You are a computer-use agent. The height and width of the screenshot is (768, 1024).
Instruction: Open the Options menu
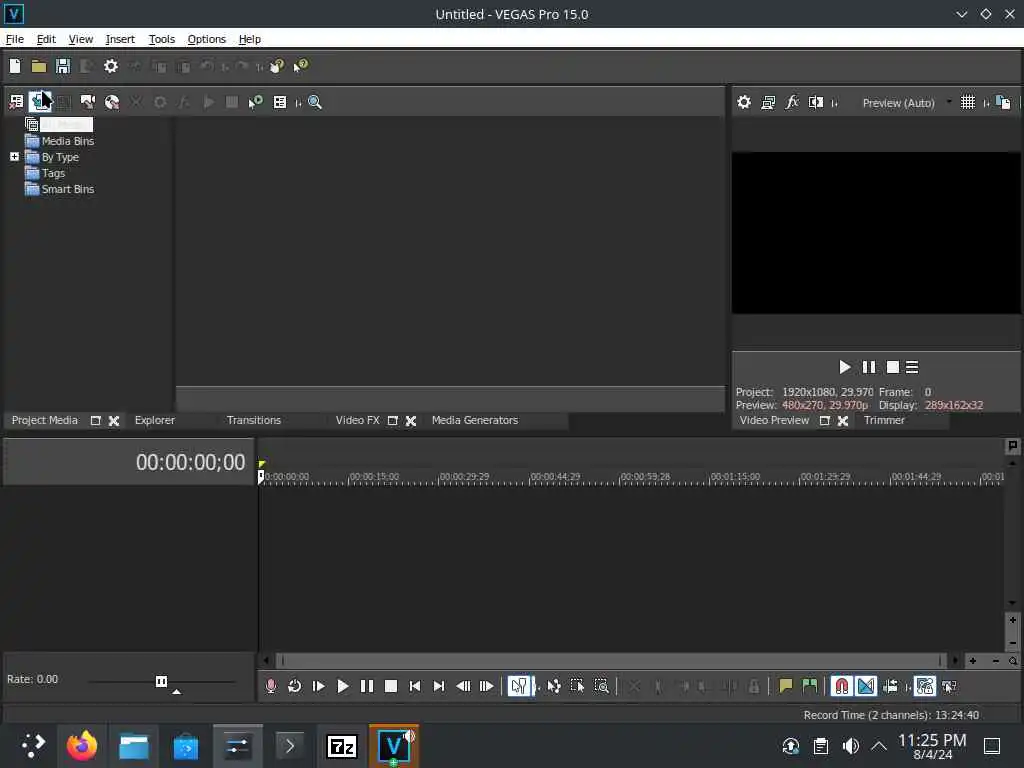pyautogui.click(x=206, y=39)
